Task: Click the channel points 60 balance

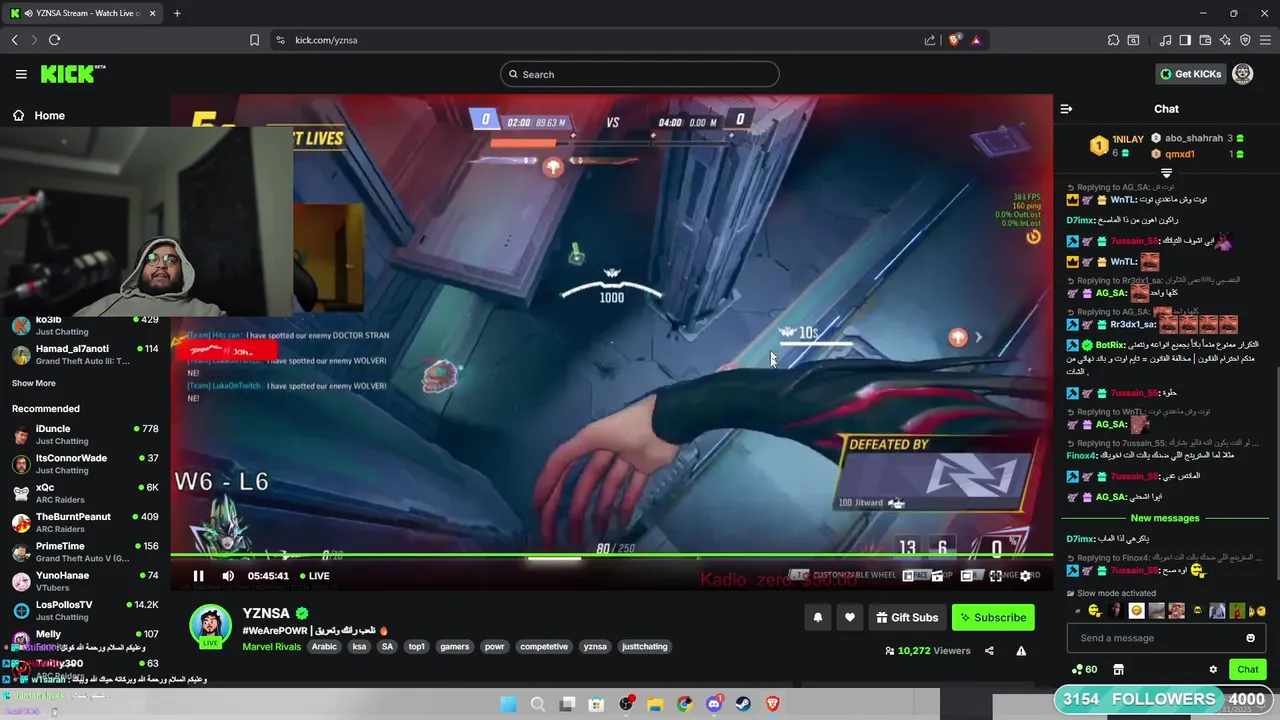Action: [1084, 669]
